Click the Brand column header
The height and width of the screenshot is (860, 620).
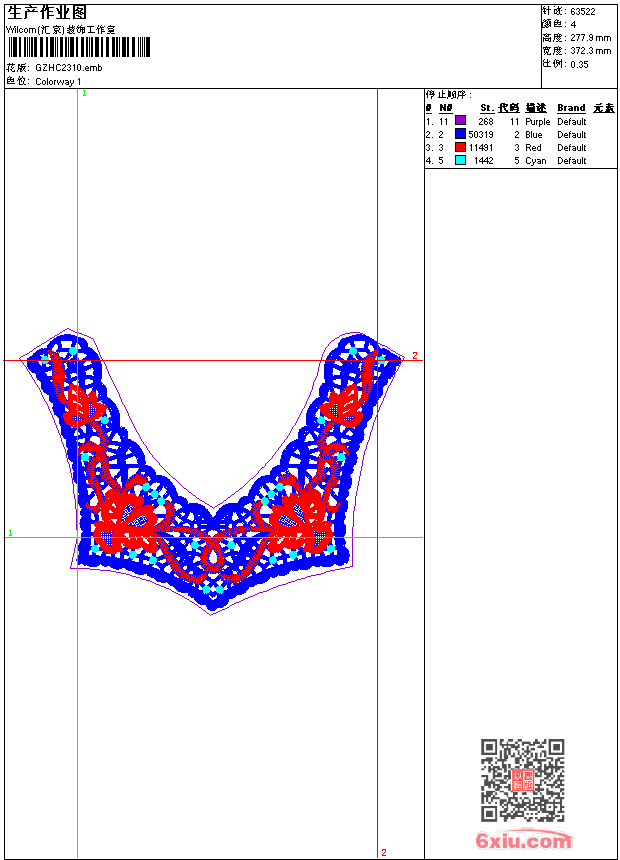[x=571, y=108]
